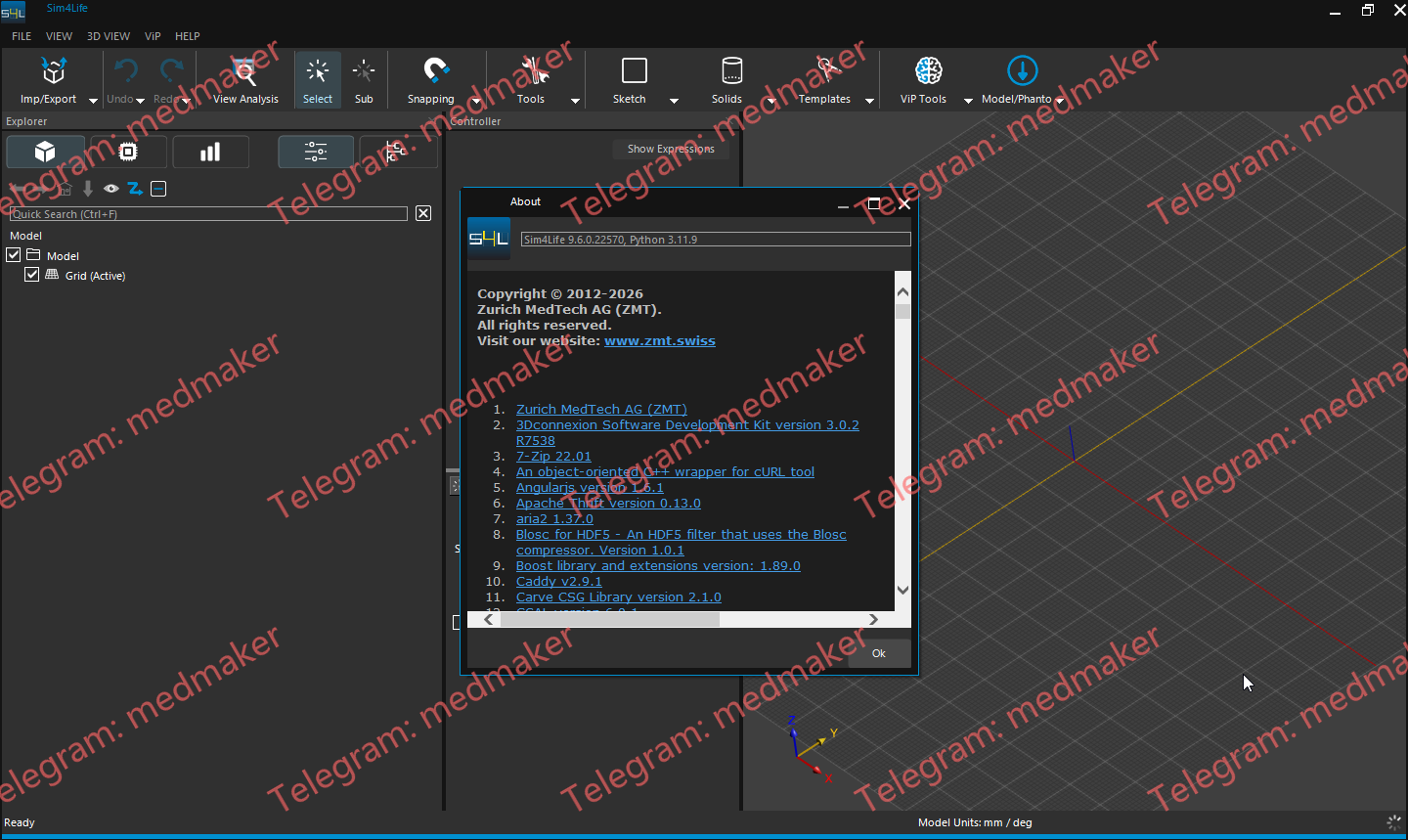
Task: Open the Templates toolbar icon
Action: pyautogui.click(x=829, y=70)
